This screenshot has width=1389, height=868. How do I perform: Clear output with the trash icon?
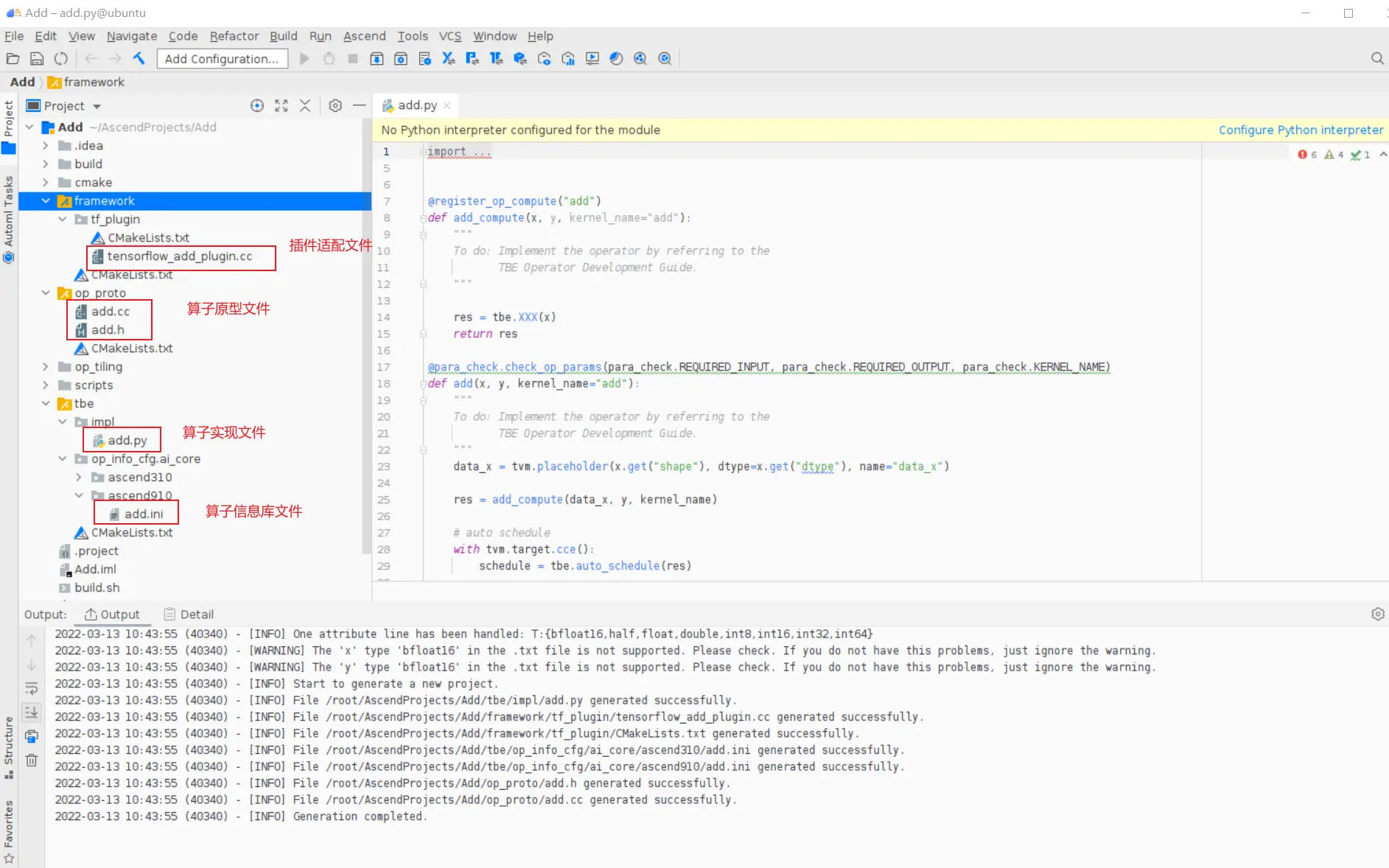pos(32,760)
